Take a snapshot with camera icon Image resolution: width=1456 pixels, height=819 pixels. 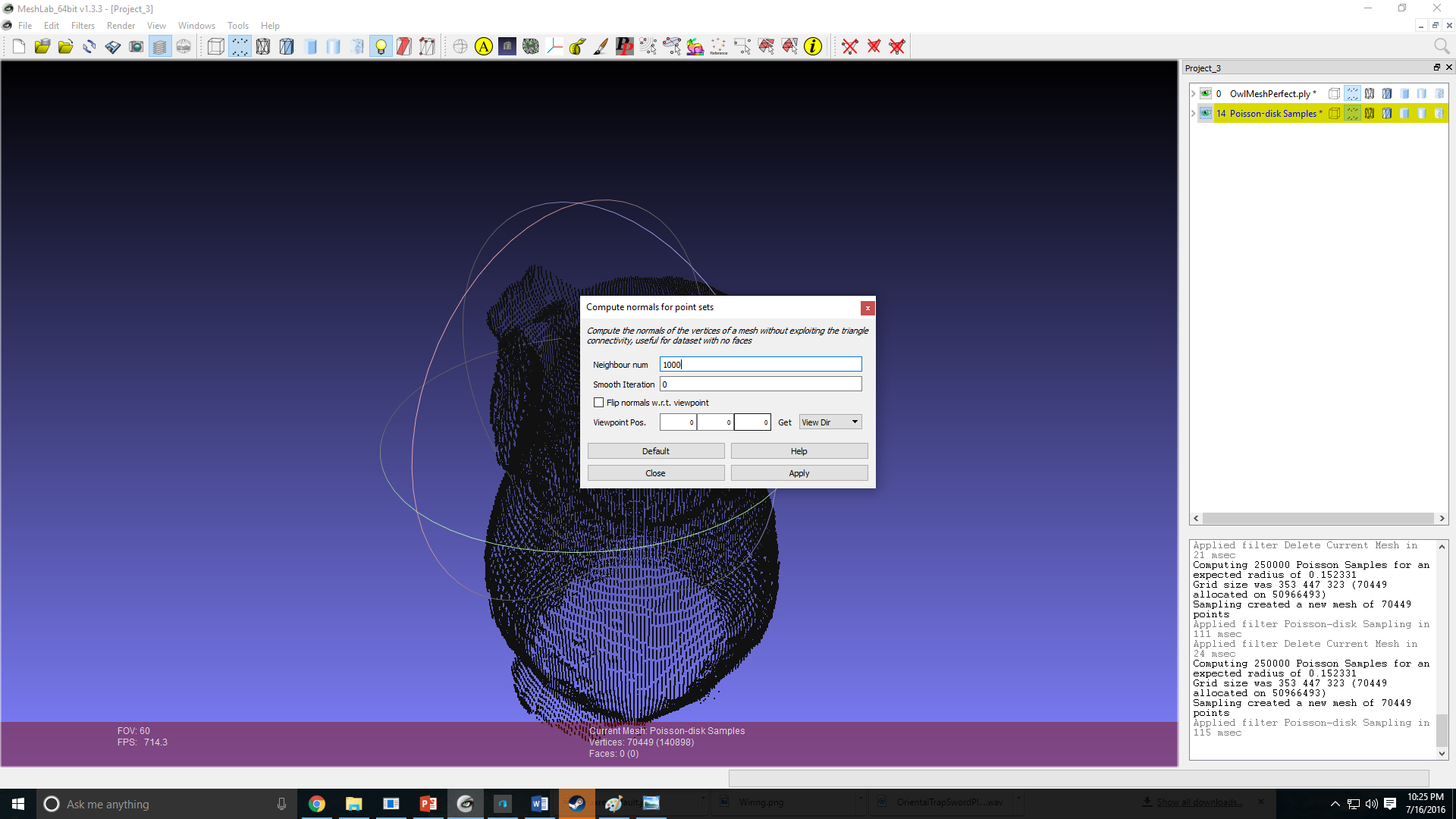[136, 47]
